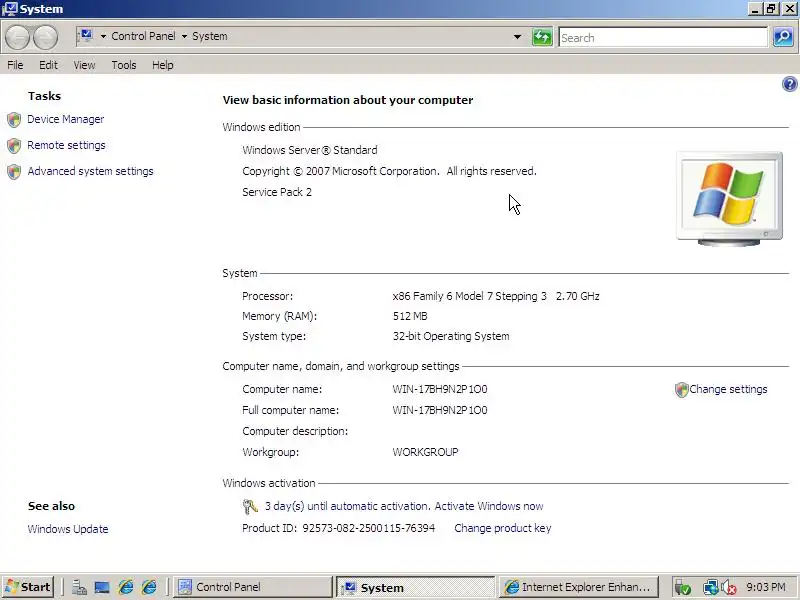
Task: Click the System breadcrumb in address bar
Action: (x=209, y=36)
